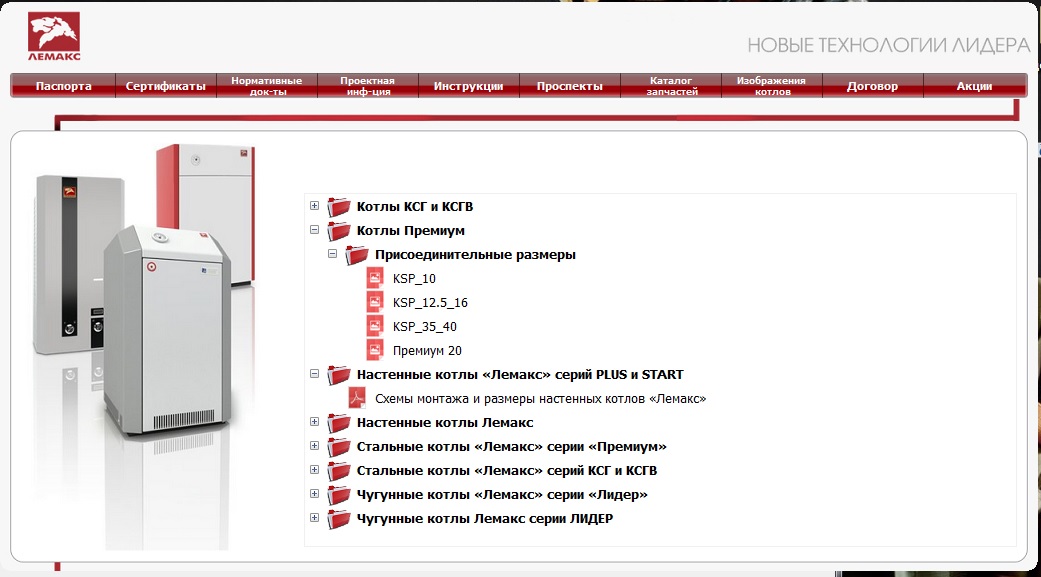Open the KSP_35_40 file

425,327
